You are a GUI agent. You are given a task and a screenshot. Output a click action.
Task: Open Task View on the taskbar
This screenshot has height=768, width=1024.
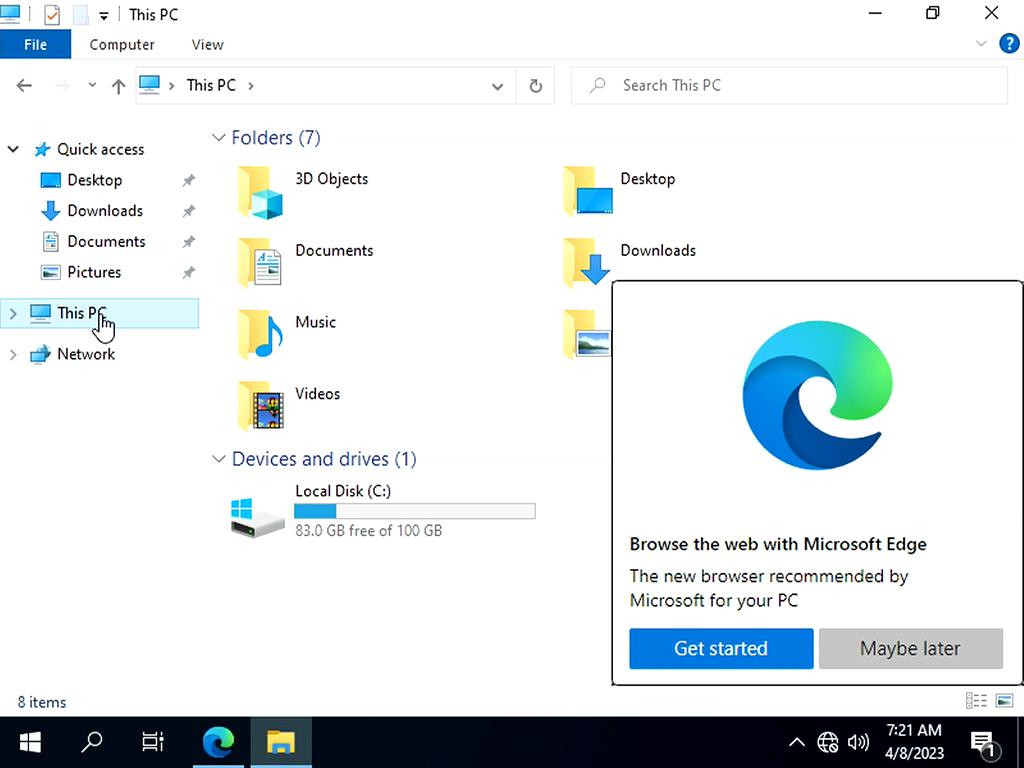153,742
